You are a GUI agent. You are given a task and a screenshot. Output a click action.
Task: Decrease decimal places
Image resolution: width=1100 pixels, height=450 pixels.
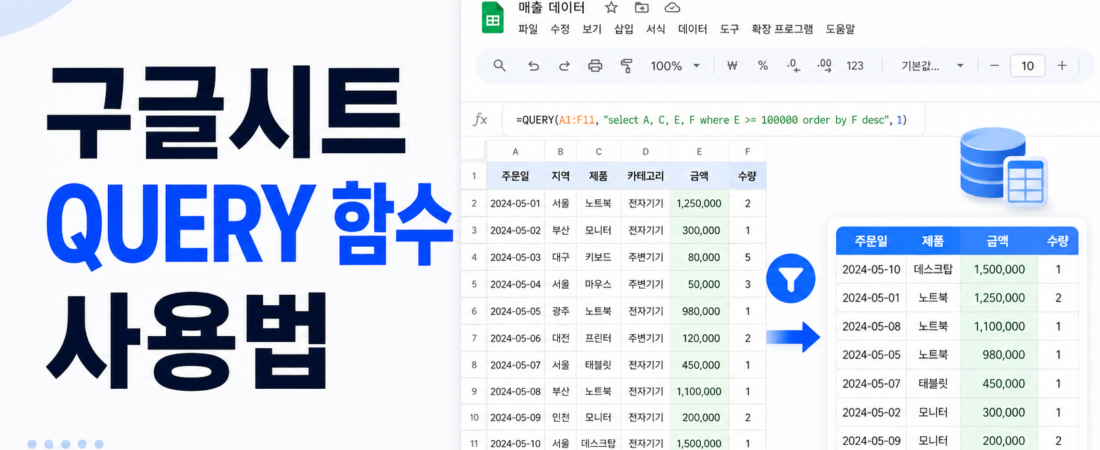tap(793, 65)
